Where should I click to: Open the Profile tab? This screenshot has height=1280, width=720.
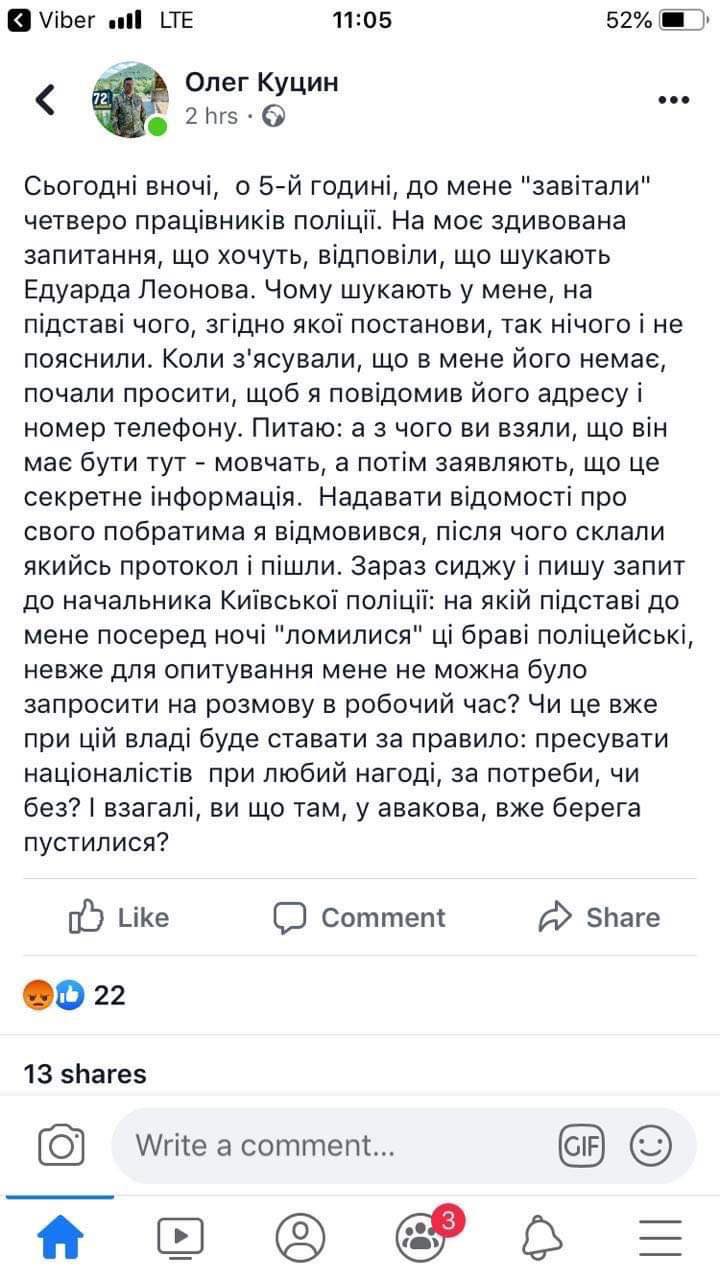pos(300,1238)
